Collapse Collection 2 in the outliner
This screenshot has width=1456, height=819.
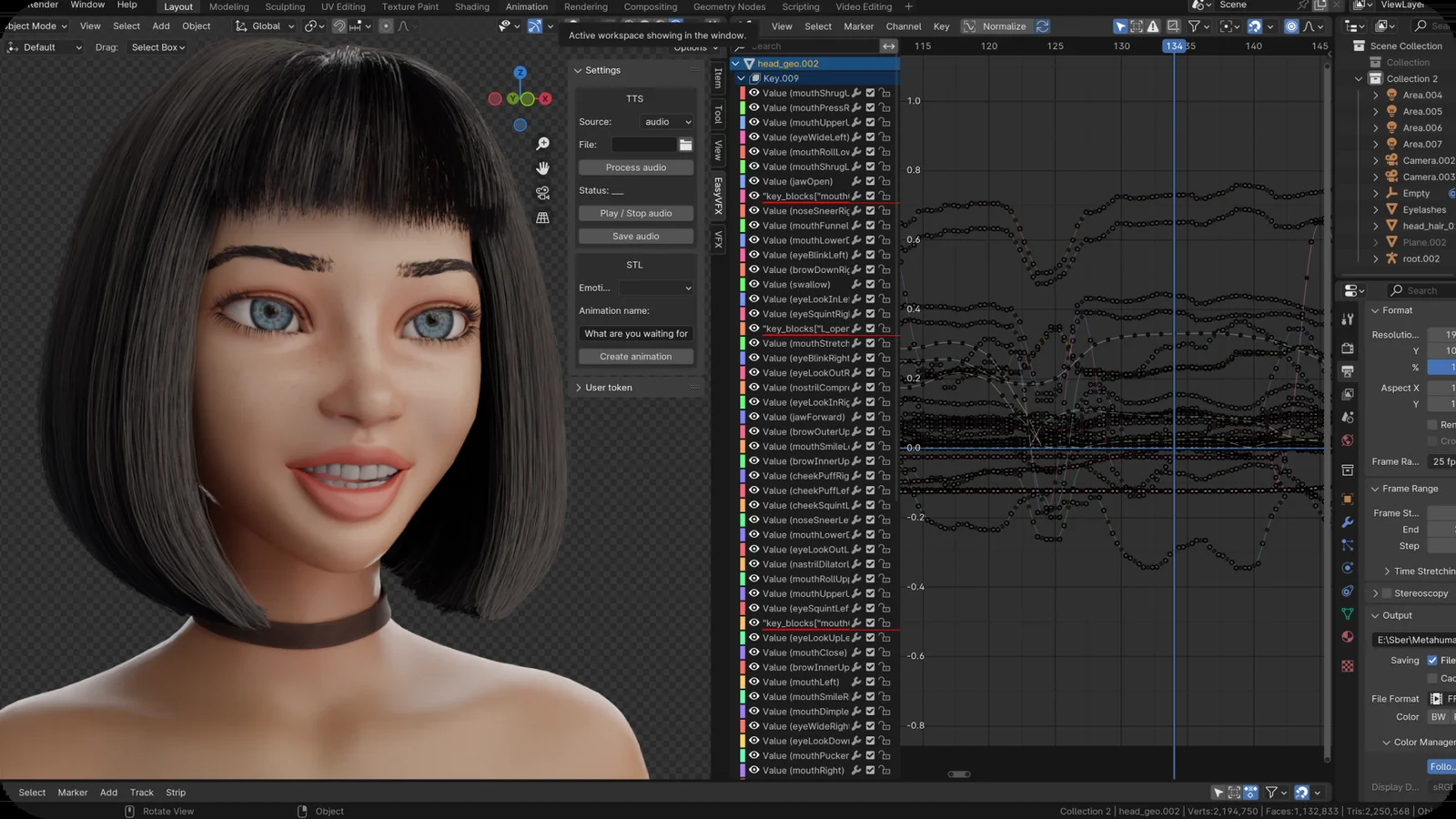(1359, 78)
